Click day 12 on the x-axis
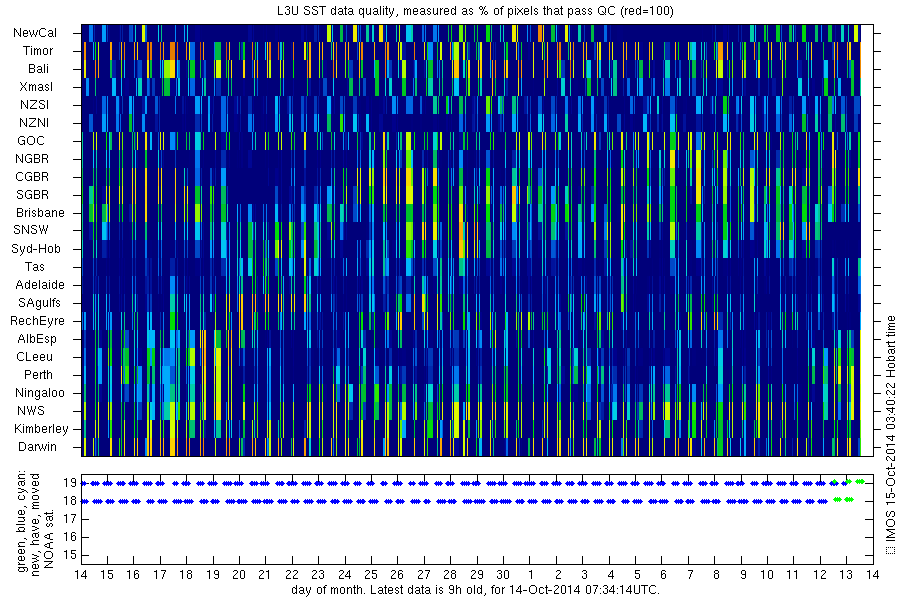This screenshot has height=600, width=900. coord(820,575)
